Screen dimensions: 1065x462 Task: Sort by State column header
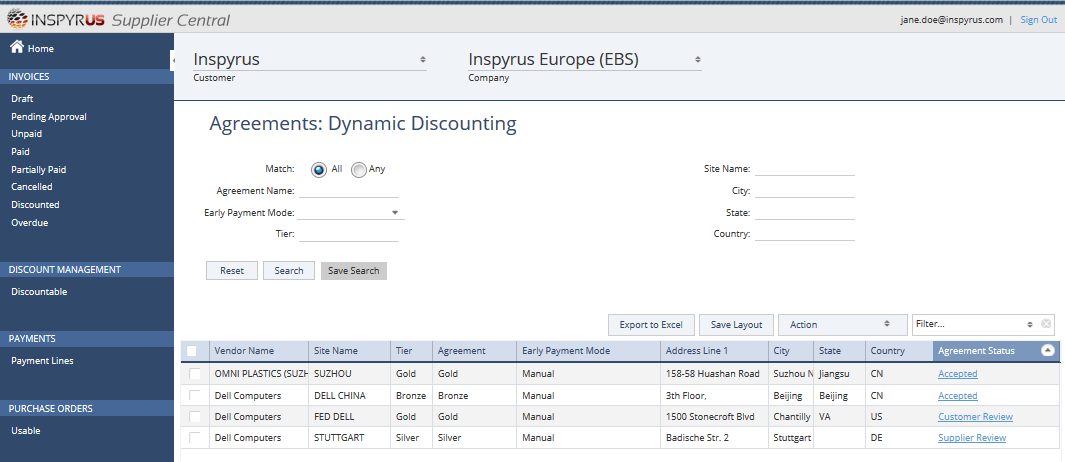pos(840,351)
